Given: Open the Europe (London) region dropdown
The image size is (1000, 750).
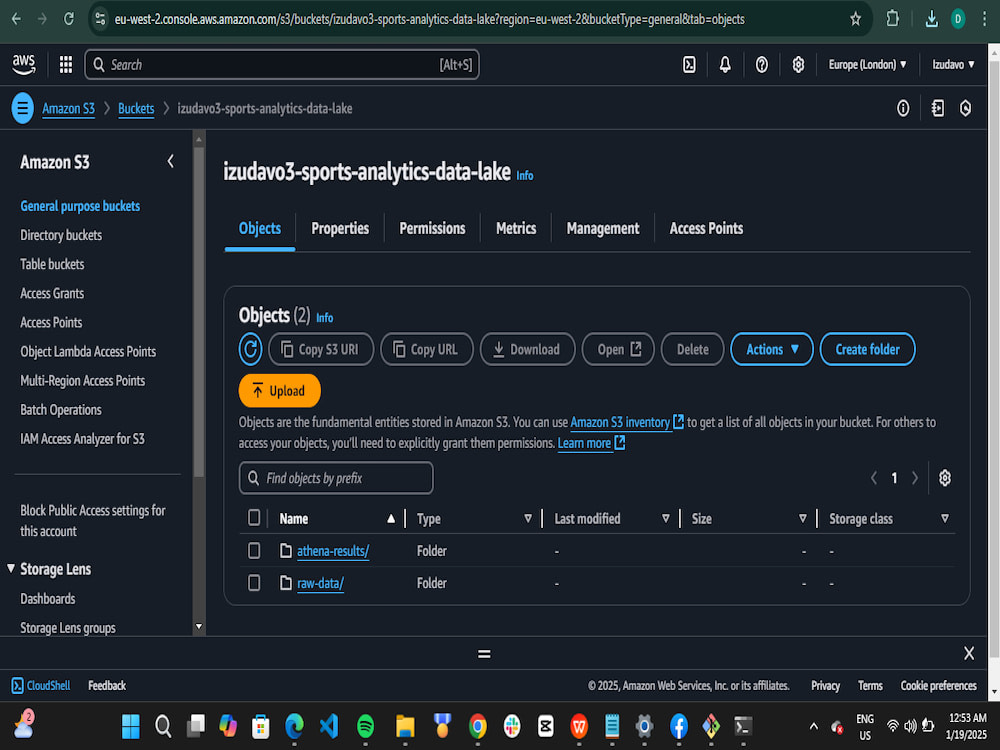Looking at the screenshot, I should 867,64.
